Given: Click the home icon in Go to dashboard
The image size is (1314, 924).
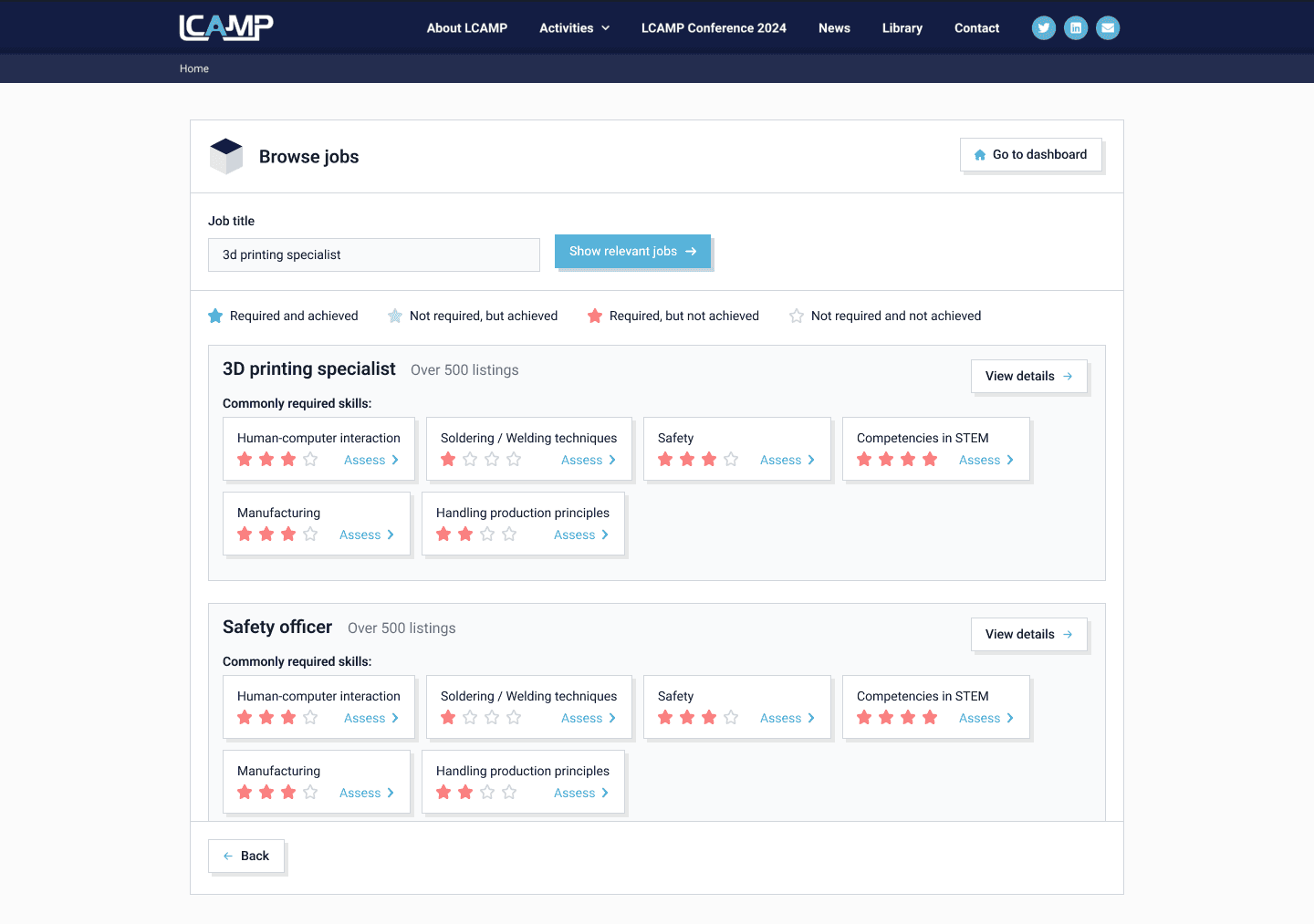Looking at the screenshot, I should pos(980,155).
